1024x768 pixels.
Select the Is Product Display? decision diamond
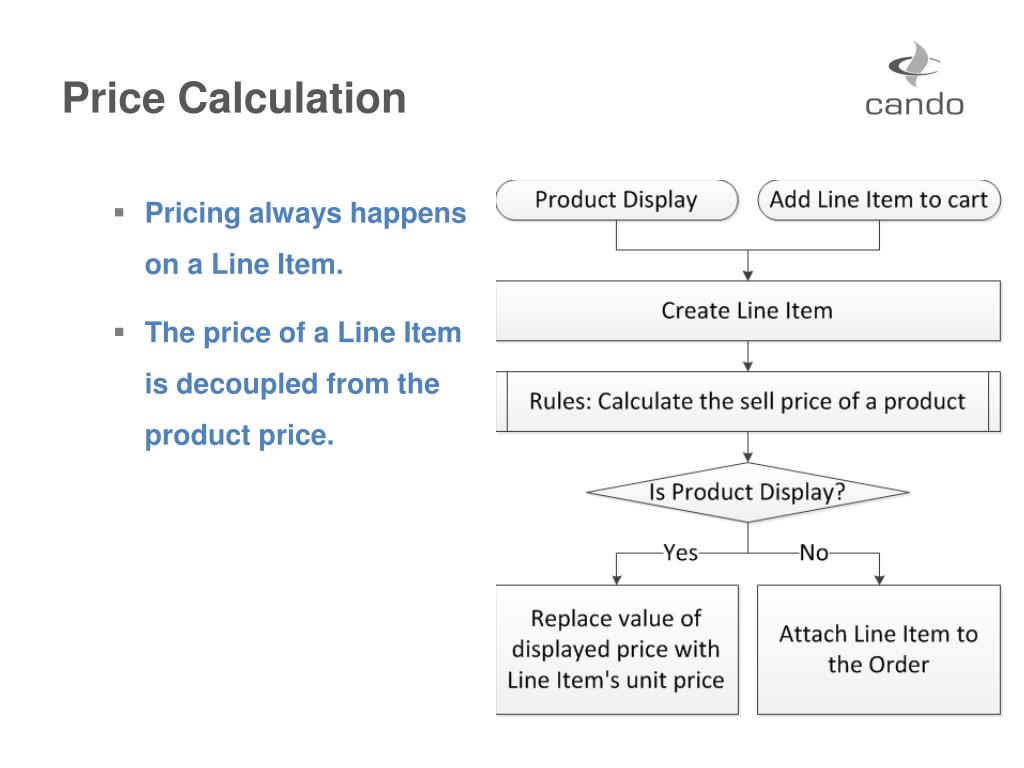[x=748, y=492]
